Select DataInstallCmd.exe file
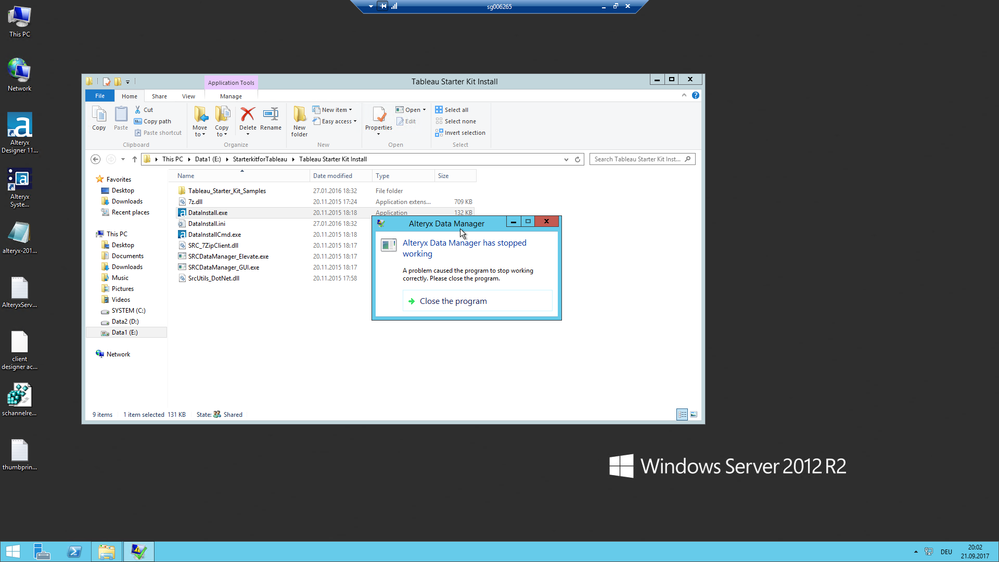The height and width of the screenshot is (562, 999). [214, 234]
